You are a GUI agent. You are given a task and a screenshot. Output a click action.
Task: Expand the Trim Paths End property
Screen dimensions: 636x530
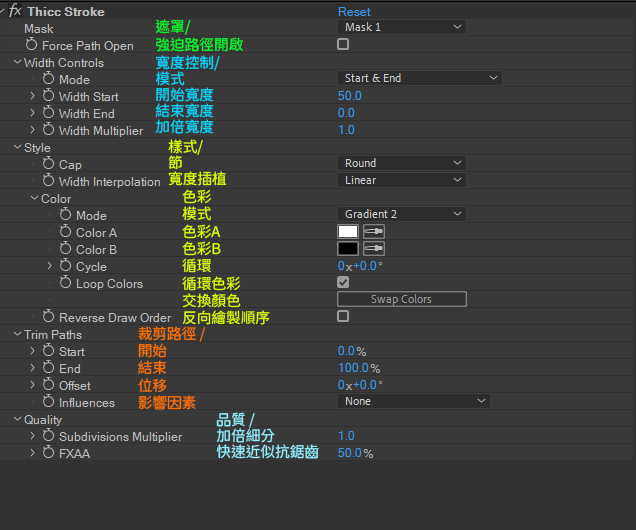[32, 368]
